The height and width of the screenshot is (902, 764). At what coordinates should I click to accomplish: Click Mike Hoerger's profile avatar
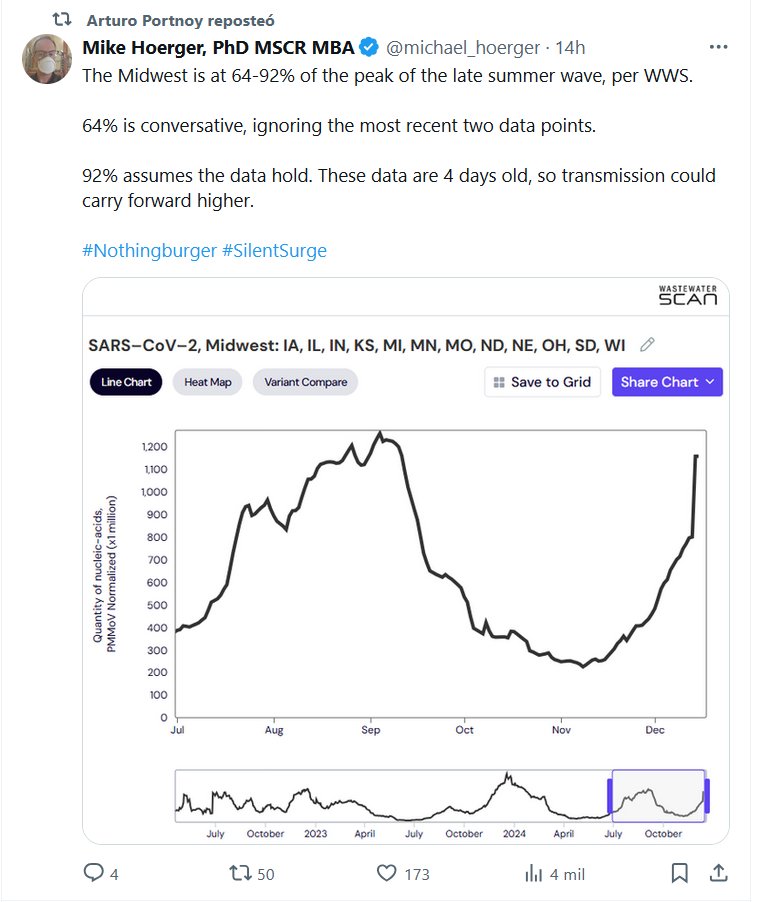coord(47,59)
